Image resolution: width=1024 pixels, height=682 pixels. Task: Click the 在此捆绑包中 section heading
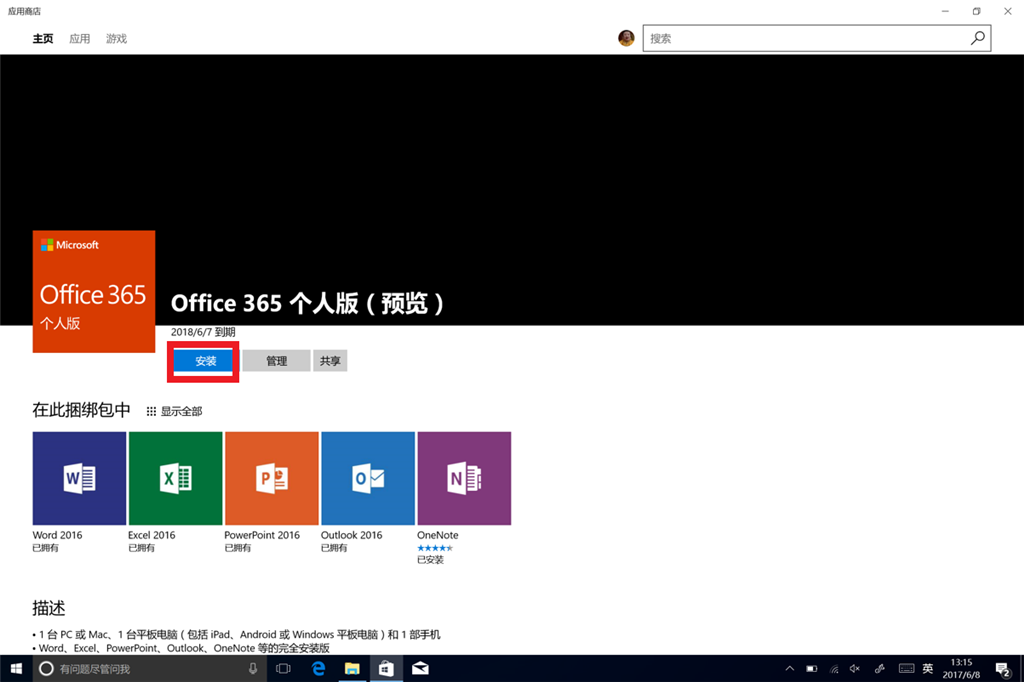pyautogui.click(x=82, y=410)
